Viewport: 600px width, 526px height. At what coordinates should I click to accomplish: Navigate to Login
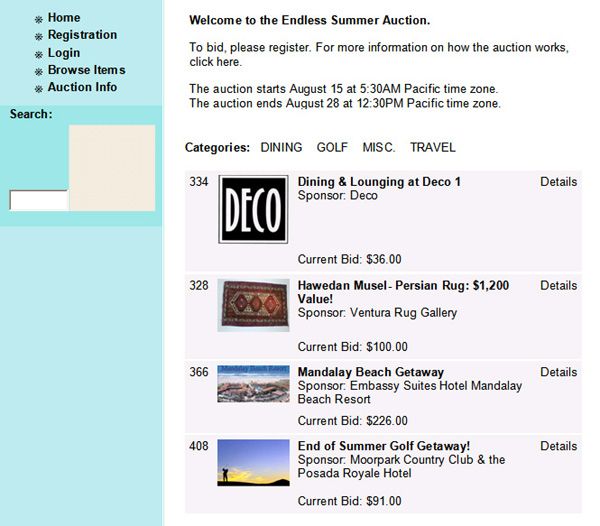[x=64, y=53]
